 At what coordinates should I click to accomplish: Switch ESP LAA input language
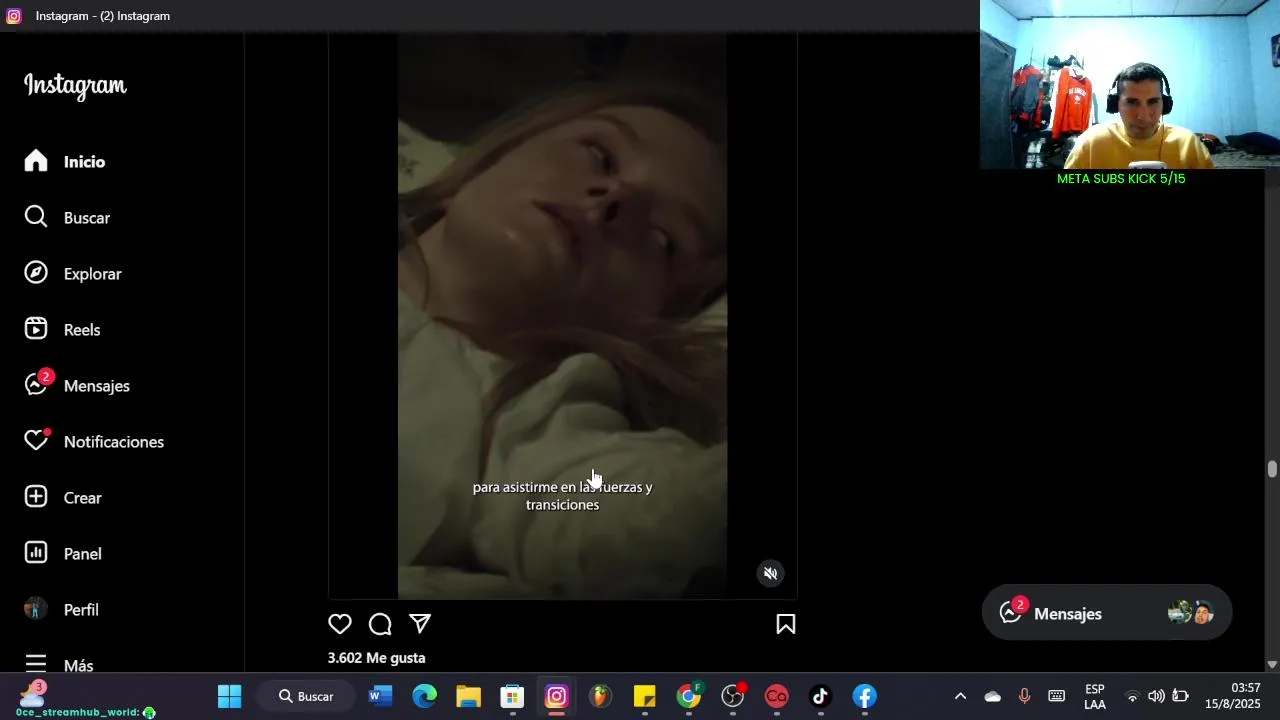(1095, 696)
